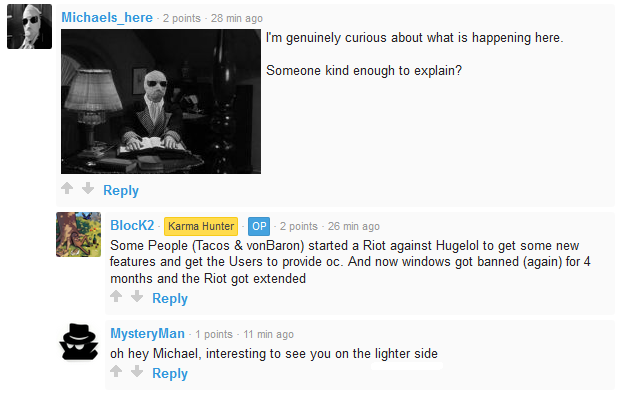This screenshot has width=619, height=395.
Task: Click the 11 min ago timestamp
Action: [x=268, y=334]
